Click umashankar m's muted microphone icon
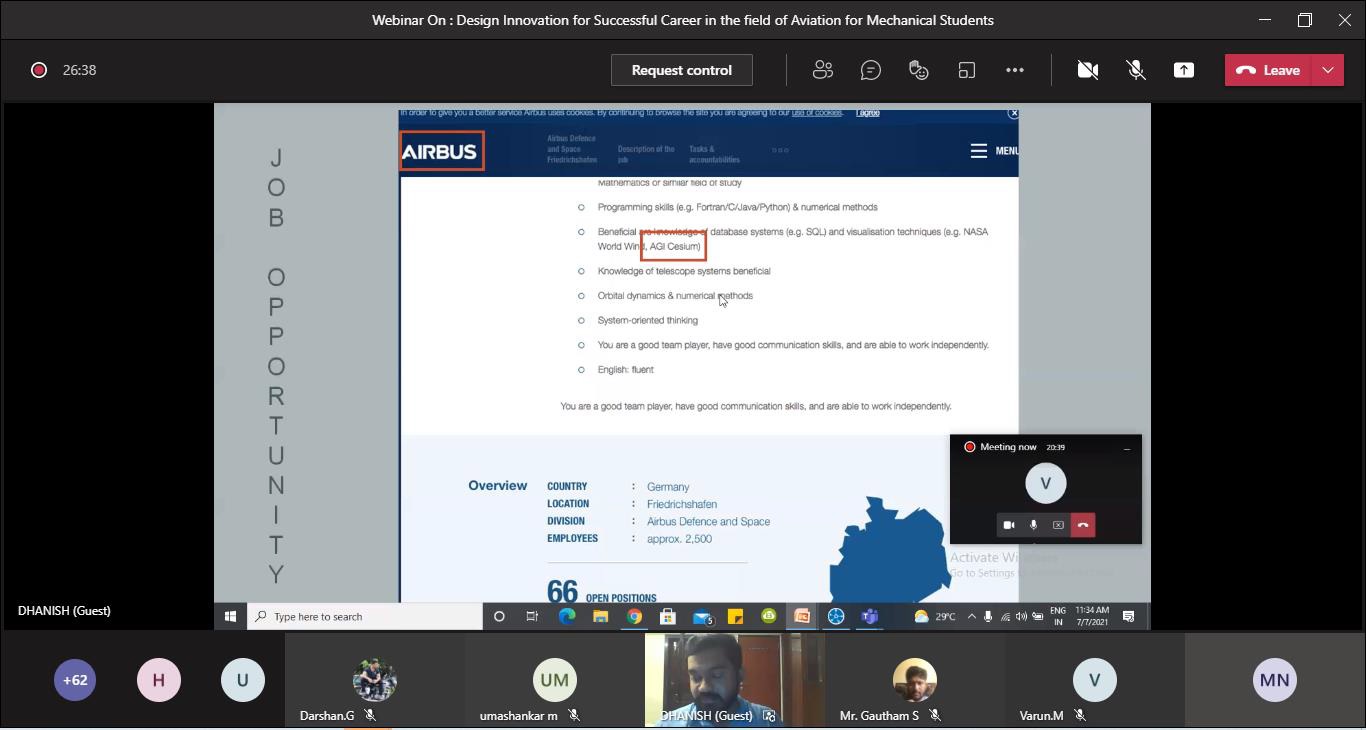 click(x=574, y=716)
